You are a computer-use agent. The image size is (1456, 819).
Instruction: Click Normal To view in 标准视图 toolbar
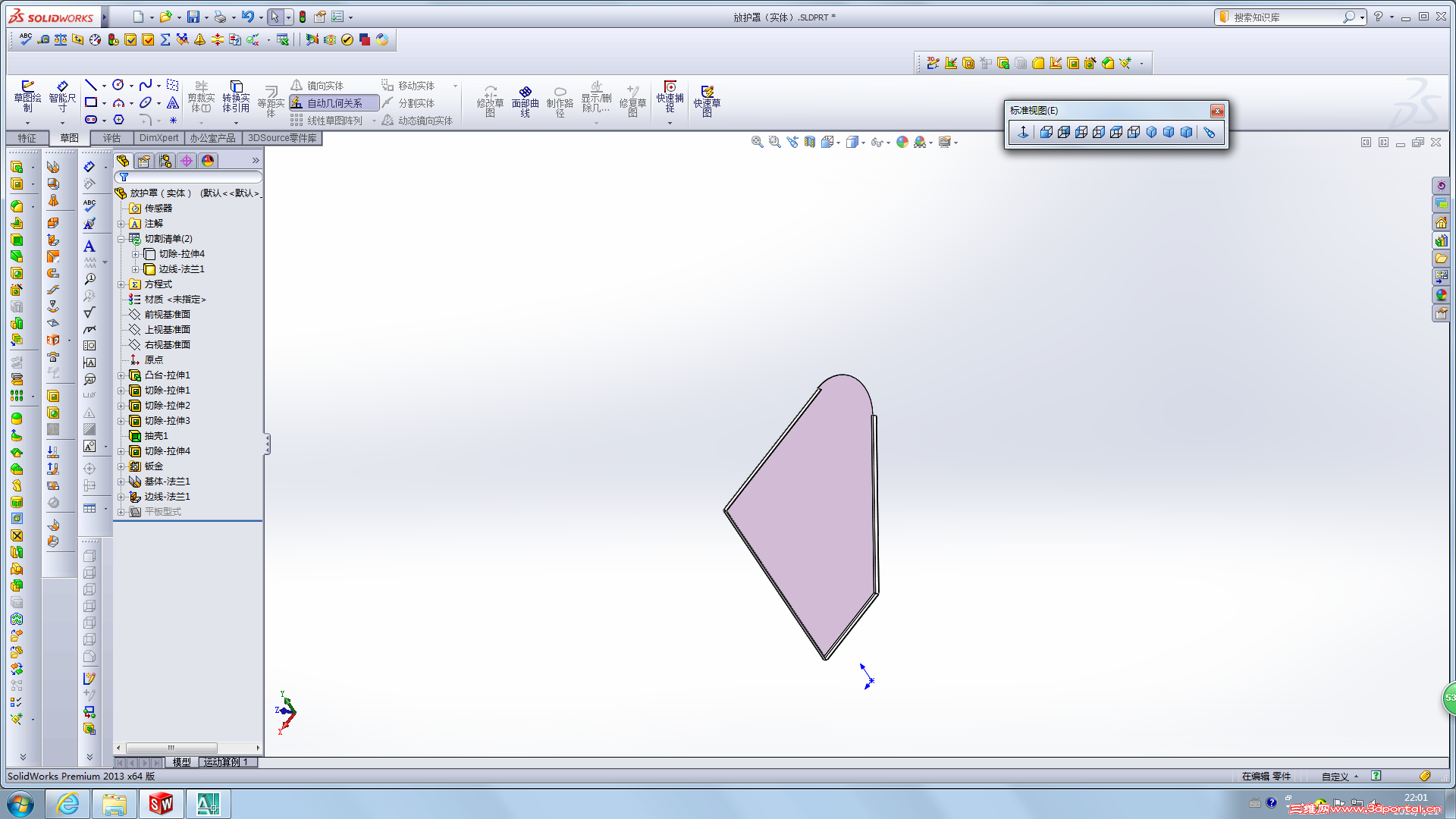pyautogui.click(x=1023, y=132)
